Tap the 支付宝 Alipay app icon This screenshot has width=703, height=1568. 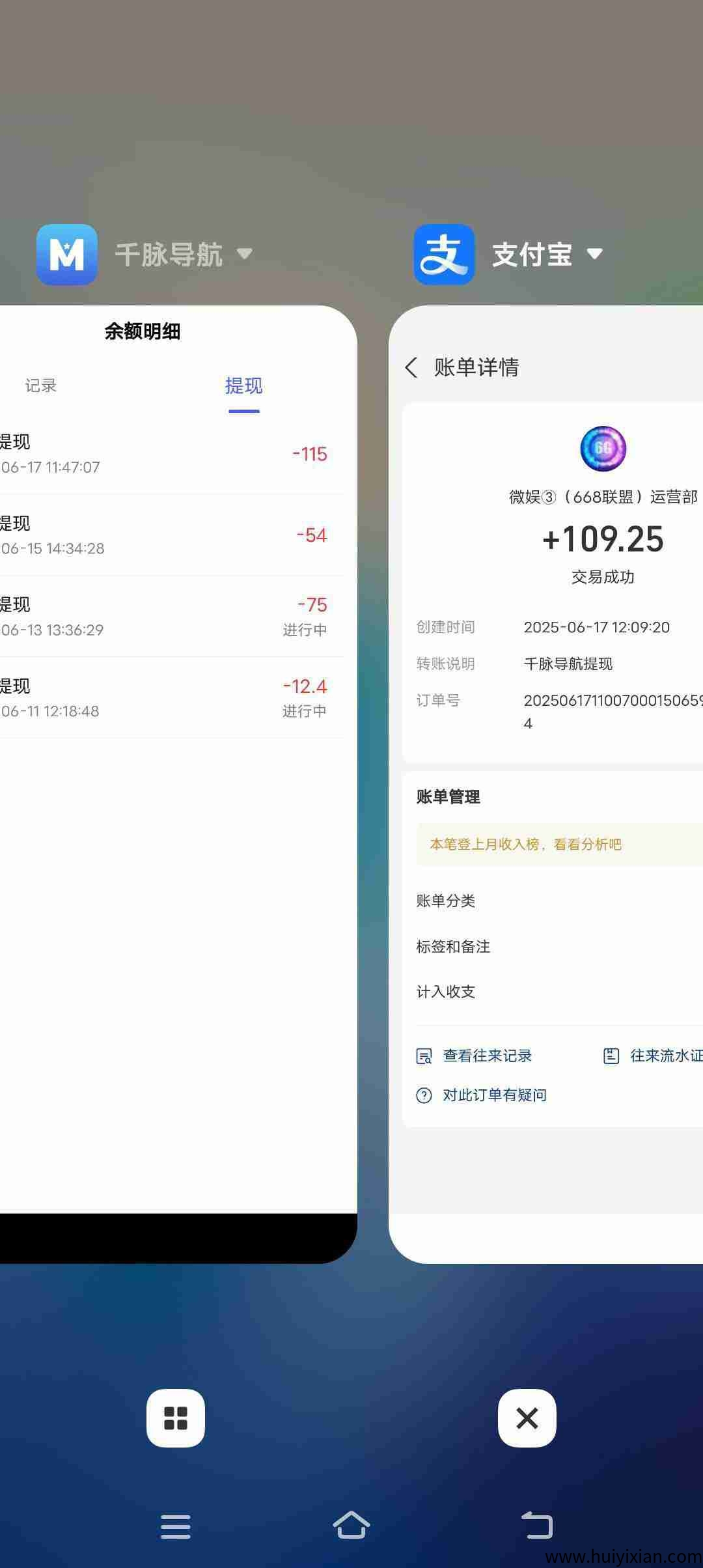pos(444,255)
